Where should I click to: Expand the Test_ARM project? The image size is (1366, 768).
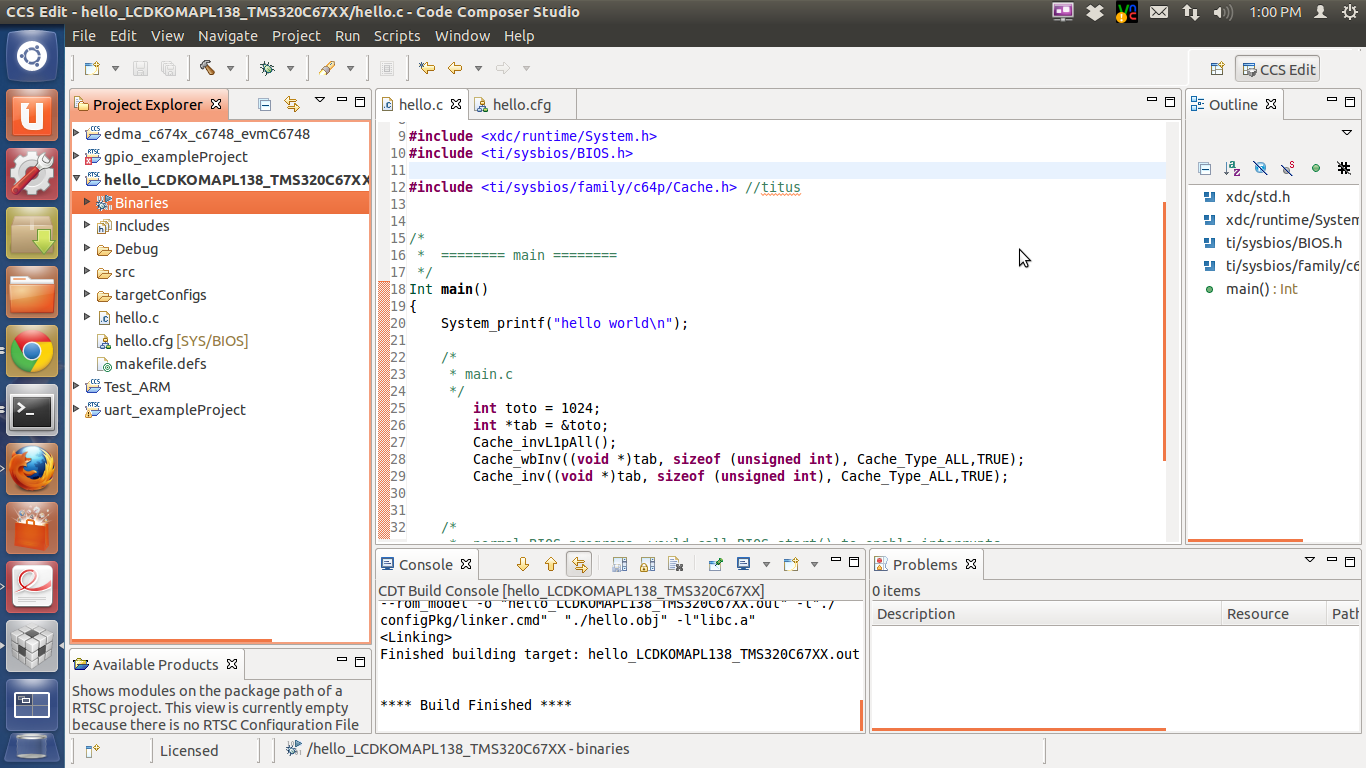77,386
